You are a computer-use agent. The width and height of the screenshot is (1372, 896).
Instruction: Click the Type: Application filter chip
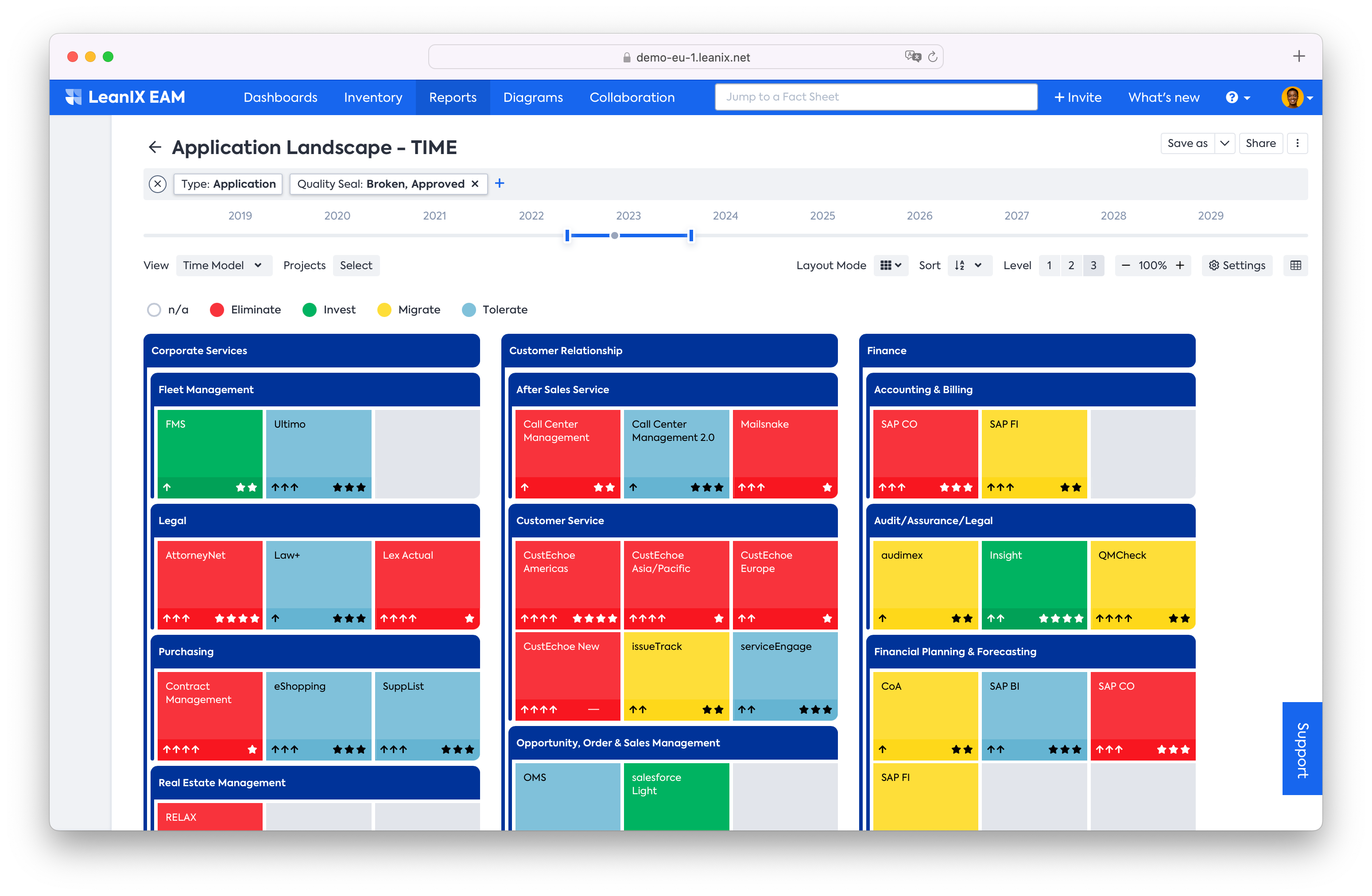point(228,184)
